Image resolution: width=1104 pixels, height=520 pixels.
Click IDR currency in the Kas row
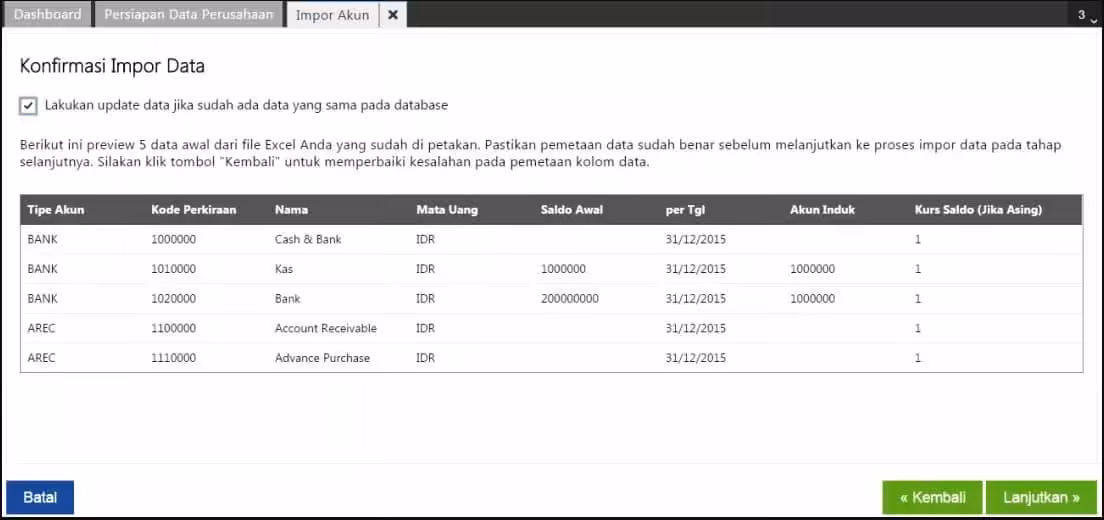(425, 269)
